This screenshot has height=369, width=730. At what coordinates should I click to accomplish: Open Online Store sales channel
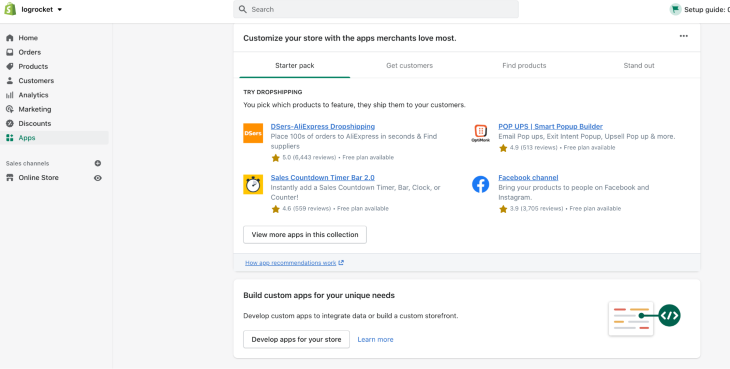[x=39, y=178]
